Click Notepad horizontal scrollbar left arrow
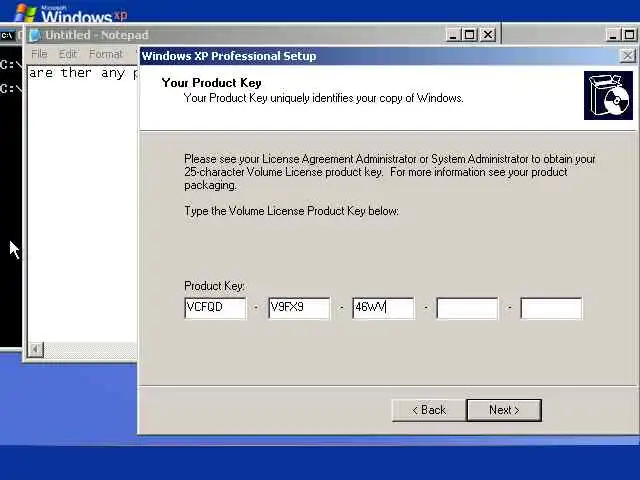 (36, 350)
